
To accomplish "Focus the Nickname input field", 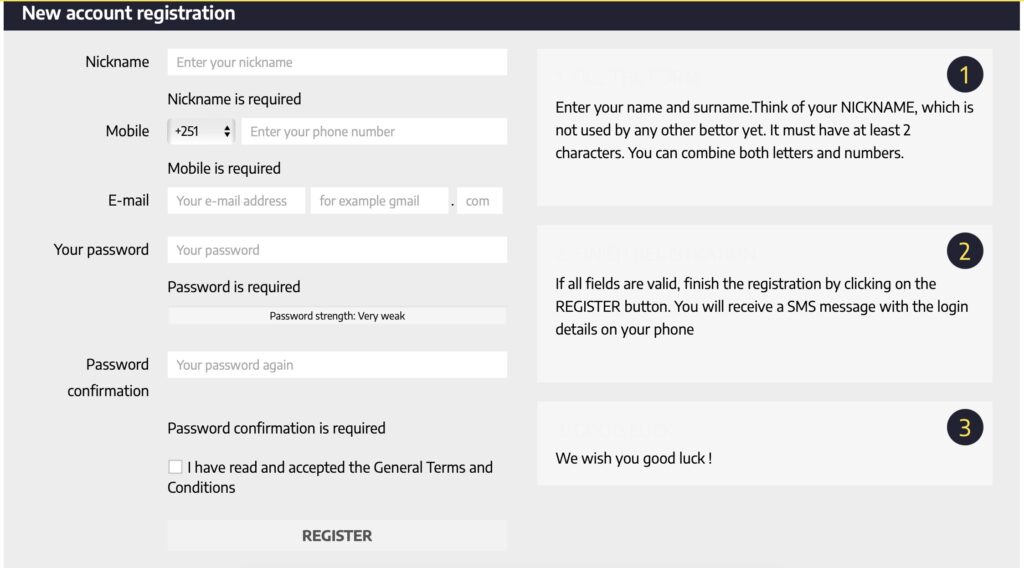I will (x=337, y=62).
